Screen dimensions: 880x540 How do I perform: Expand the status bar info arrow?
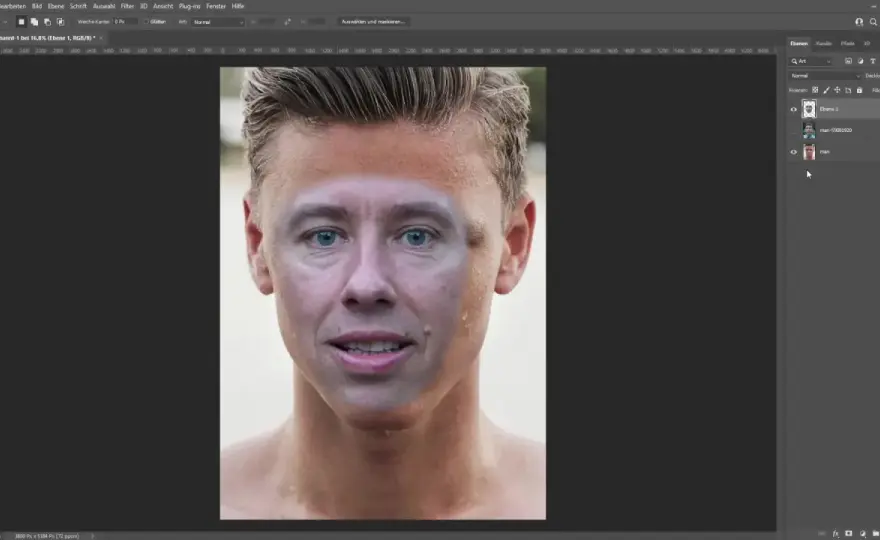click(x=93, y=536)
